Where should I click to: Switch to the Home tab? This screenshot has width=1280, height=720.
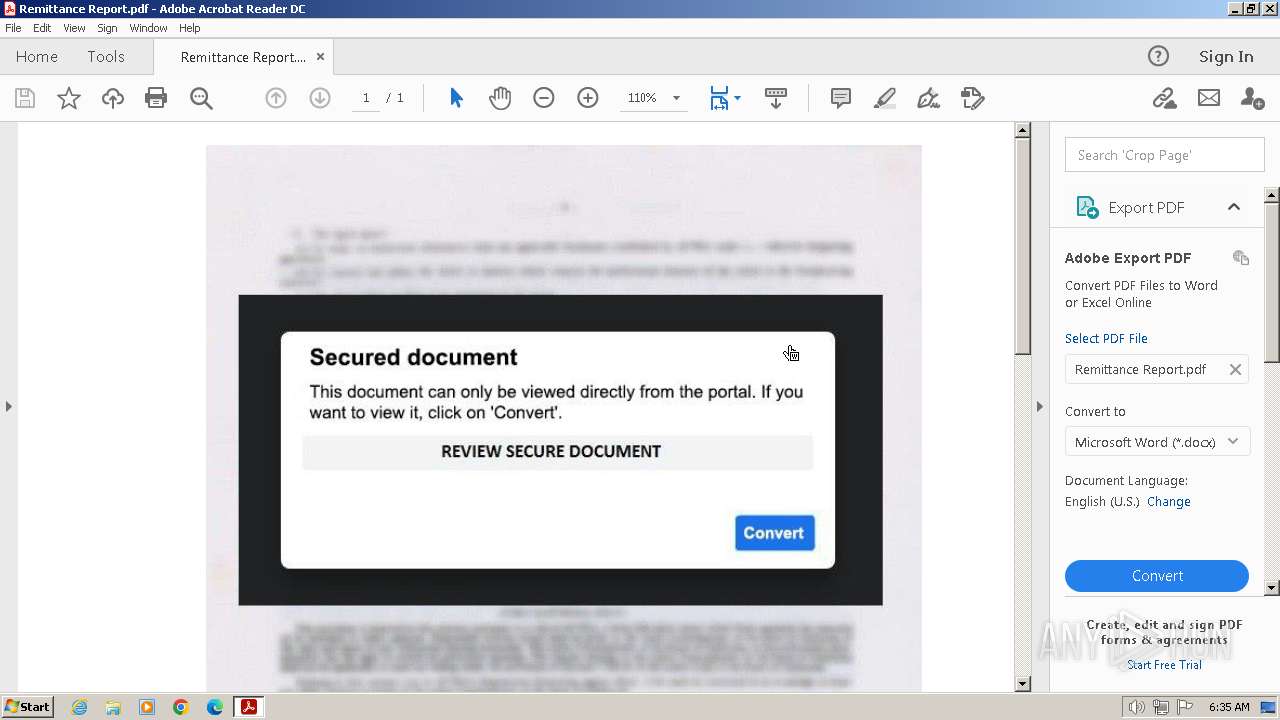coord(37,57)
